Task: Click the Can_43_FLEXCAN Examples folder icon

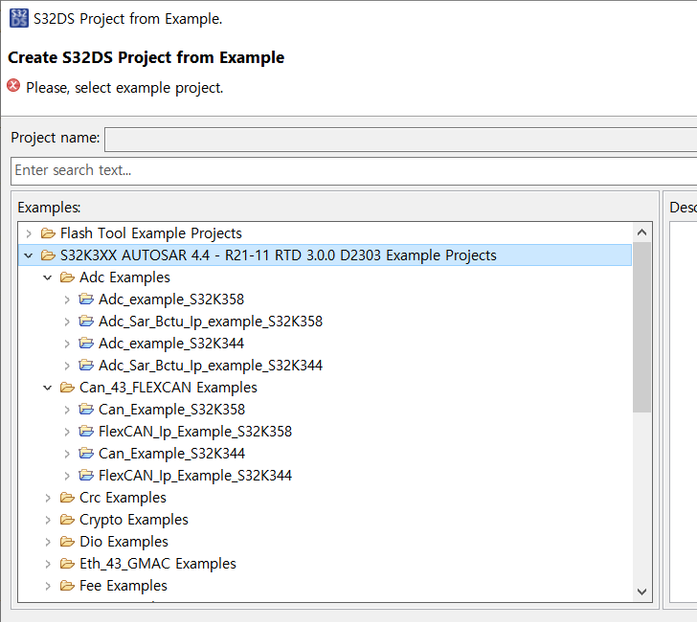Action: click(x=67, y=387)
